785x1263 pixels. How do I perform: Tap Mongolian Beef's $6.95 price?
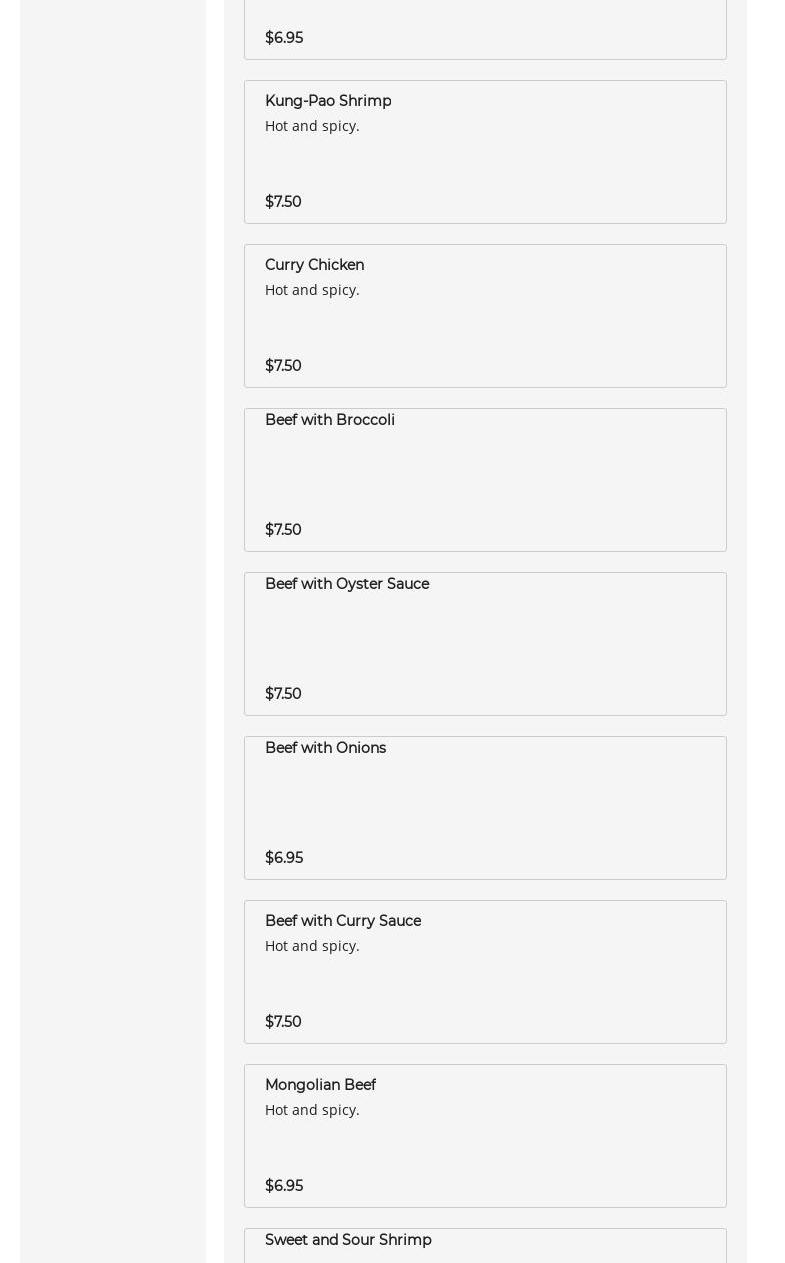pos(284,1186)
